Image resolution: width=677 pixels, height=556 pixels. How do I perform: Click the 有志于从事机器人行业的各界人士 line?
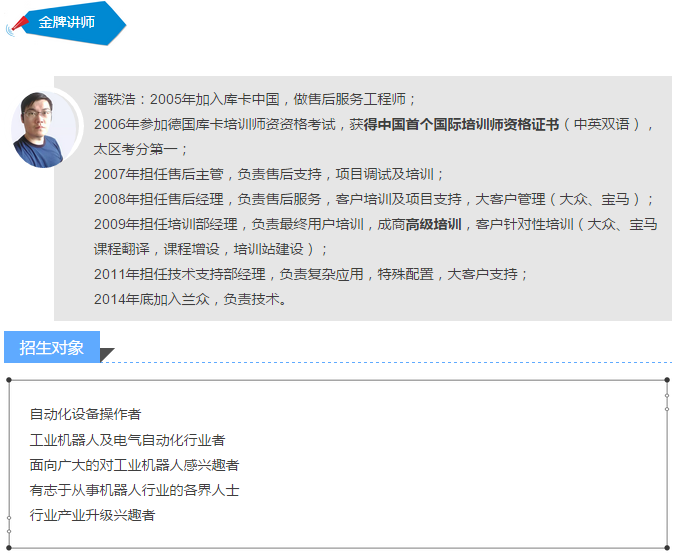(134, 490)
